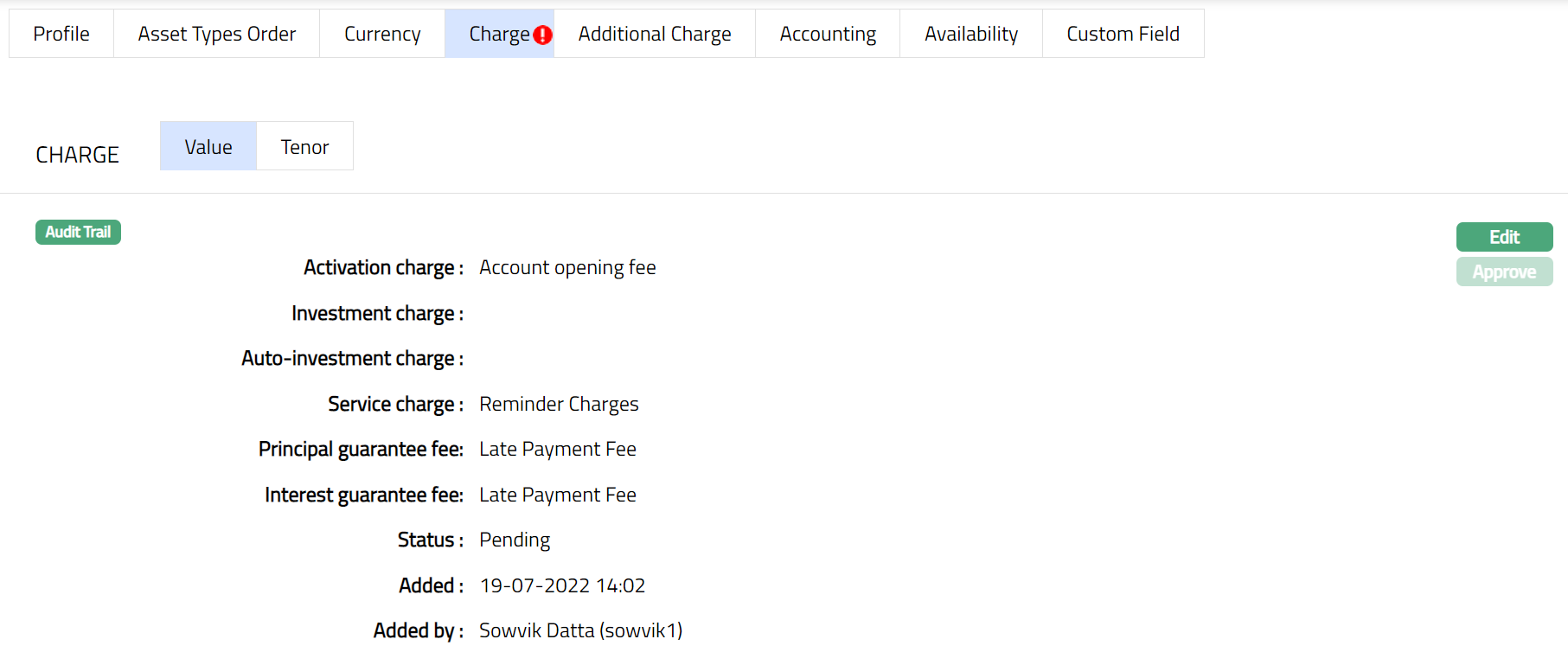
Task: Switch to the Accounting tab
Action: 828,34
